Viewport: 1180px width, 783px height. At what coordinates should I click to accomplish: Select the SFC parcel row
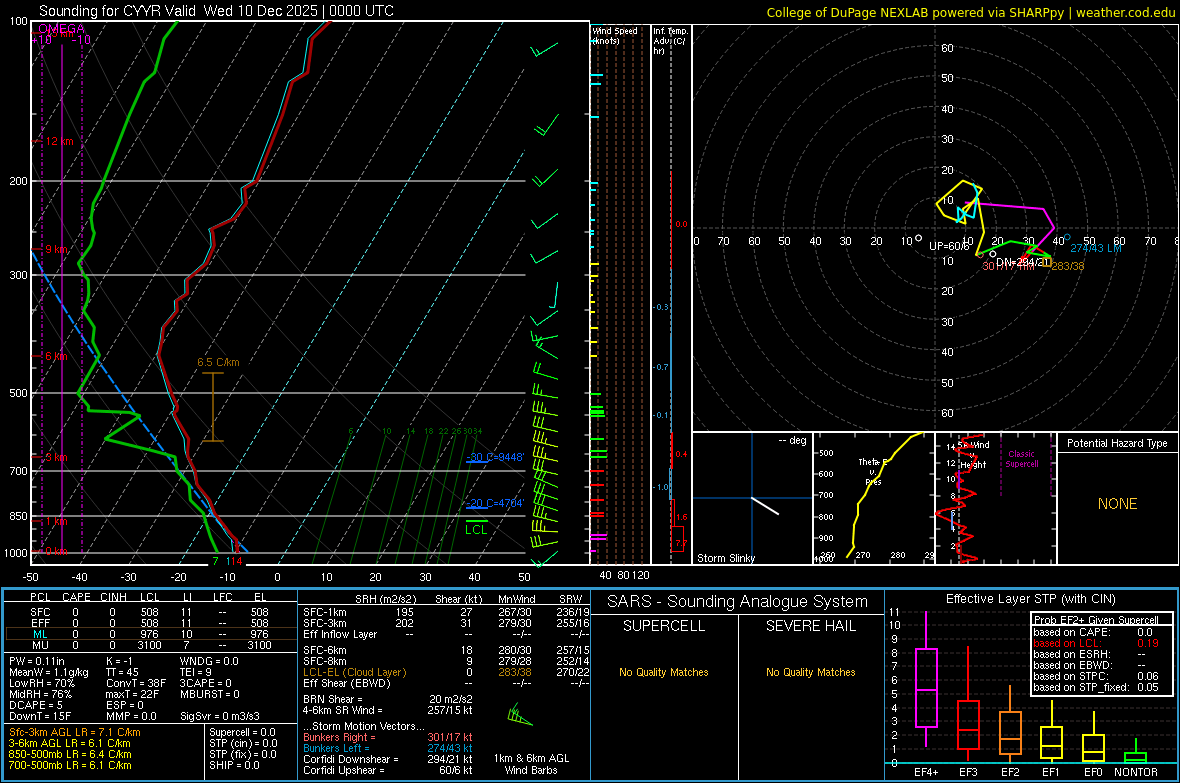(x=151, y=612)
